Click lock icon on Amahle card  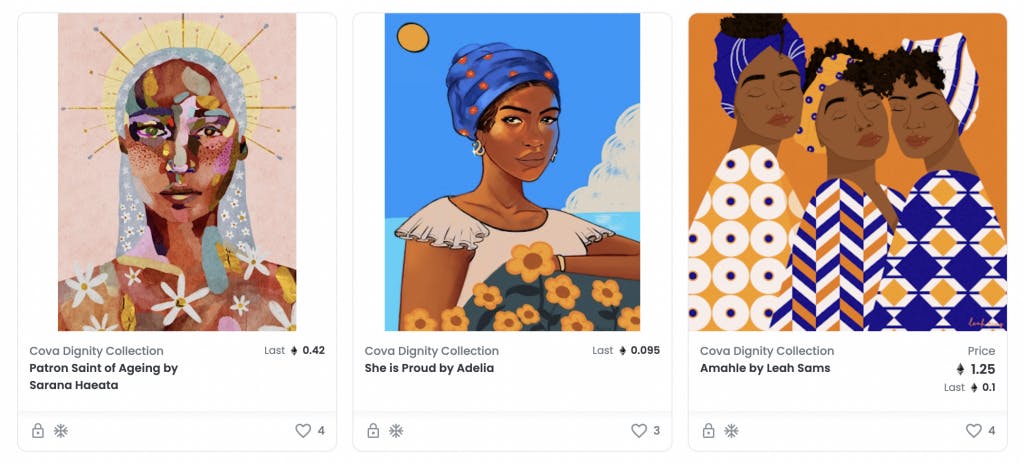pos(708,431)
